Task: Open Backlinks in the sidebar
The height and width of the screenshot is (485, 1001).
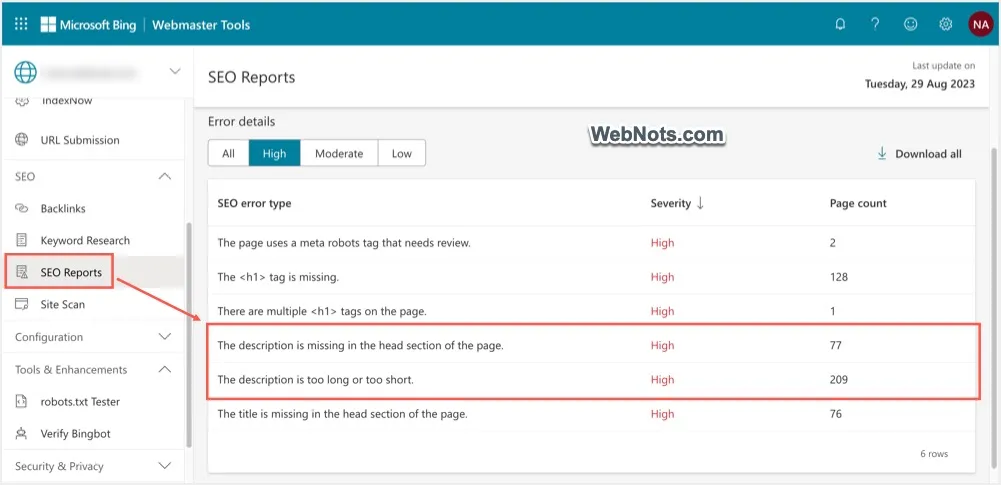Action: [63, 209]
